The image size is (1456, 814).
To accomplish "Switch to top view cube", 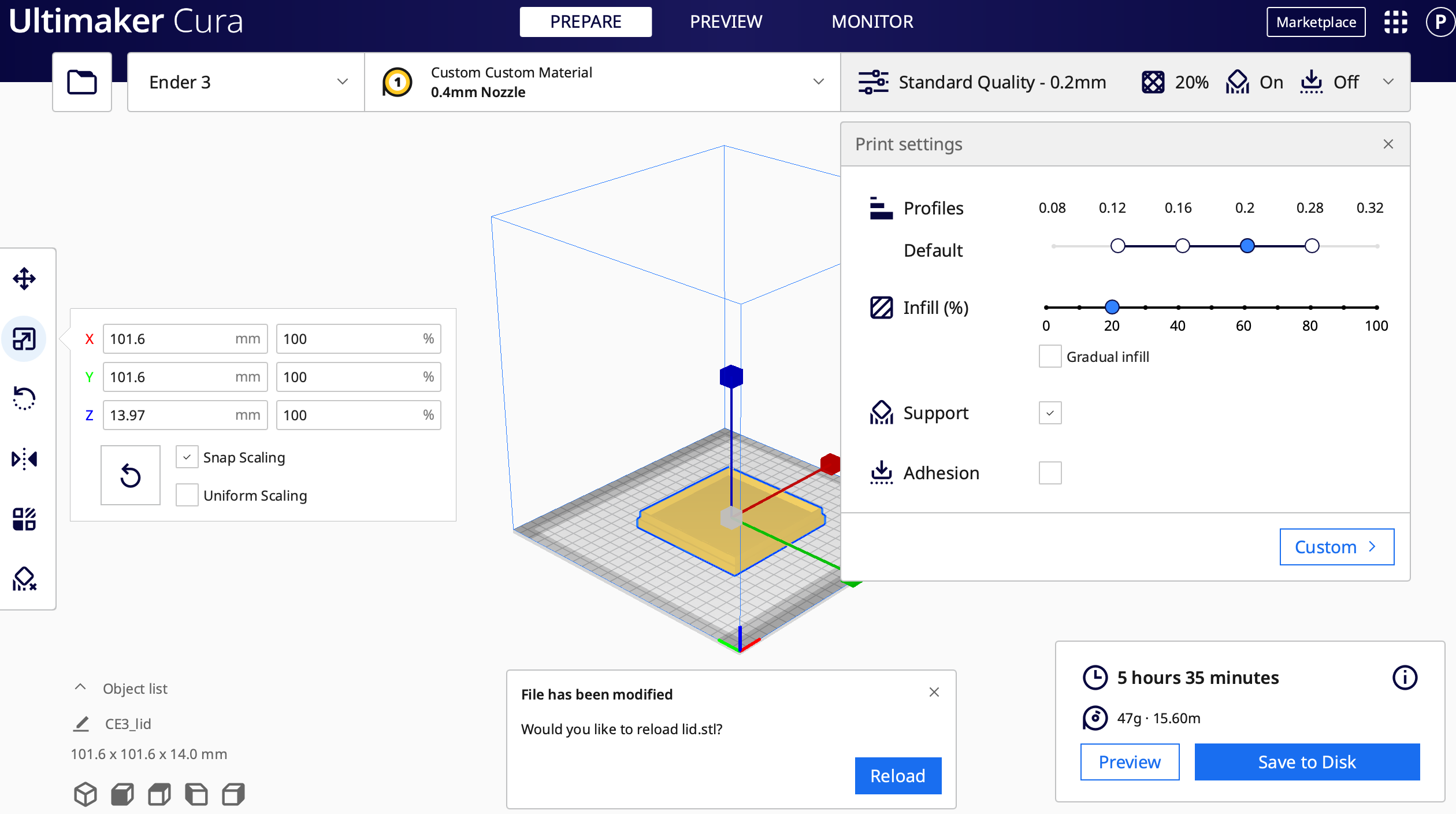I will point(159,794).
